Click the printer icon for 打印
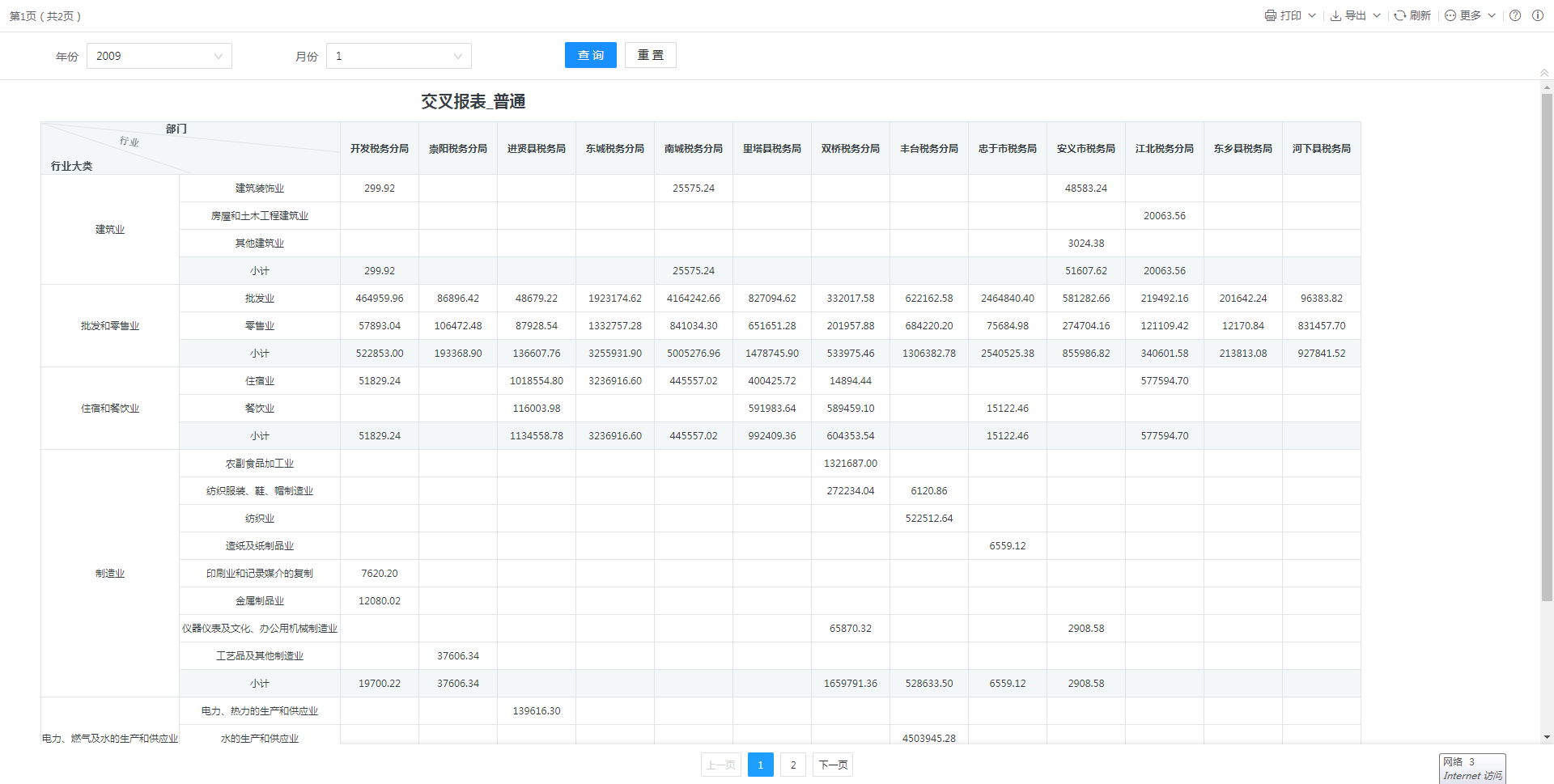 point(1271,15)
